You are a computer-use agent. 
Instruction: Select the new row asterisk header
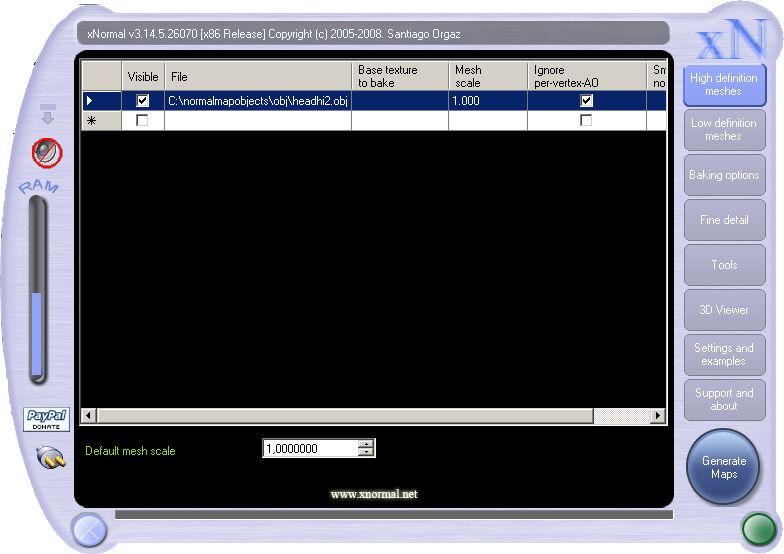pyautogui.click(x=102, y=120)
